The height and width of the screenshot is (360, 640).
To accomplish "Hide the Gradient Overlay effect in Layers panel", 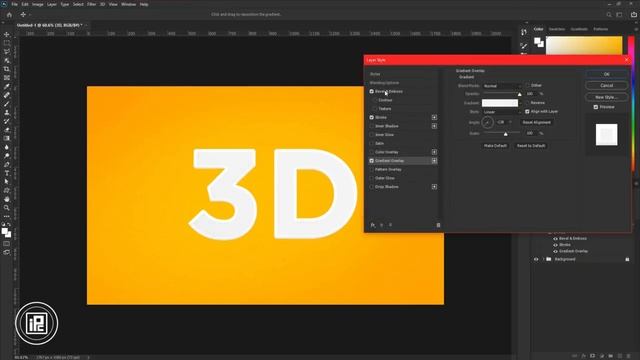I will pyautogui.click(x=556, y=251).
